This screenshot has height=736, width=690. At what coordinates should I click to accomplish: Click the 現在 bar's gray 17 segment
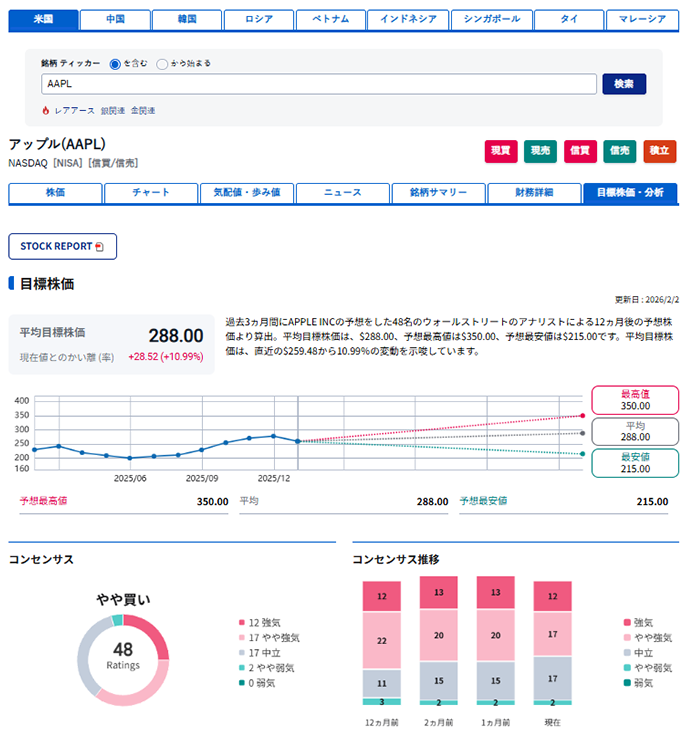point(552,679)
